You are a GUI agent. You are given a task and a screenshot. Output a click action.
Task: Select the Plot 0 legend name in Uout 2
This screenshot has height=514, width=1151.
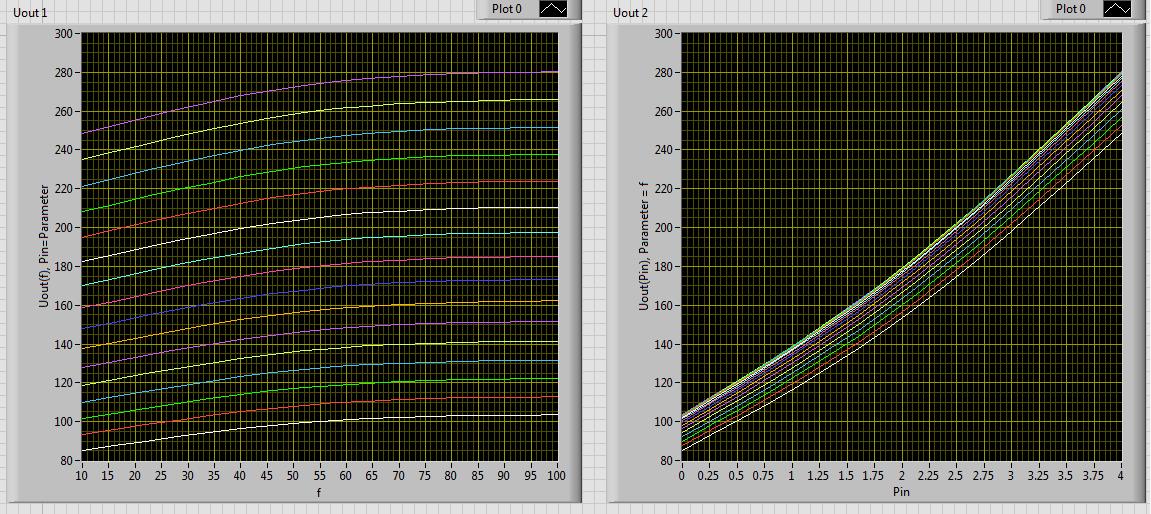coord(1071,9)
